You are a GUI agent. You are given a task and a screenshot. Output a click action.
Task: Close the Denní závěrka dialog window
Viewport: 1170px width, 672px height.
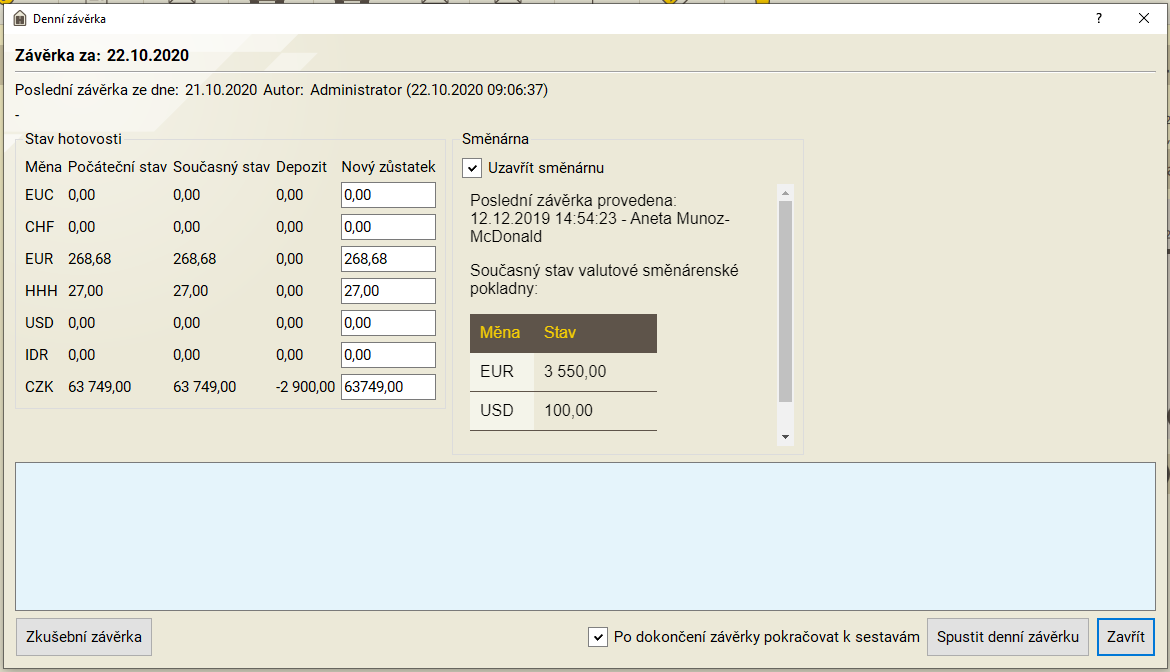click(1144, 18)
